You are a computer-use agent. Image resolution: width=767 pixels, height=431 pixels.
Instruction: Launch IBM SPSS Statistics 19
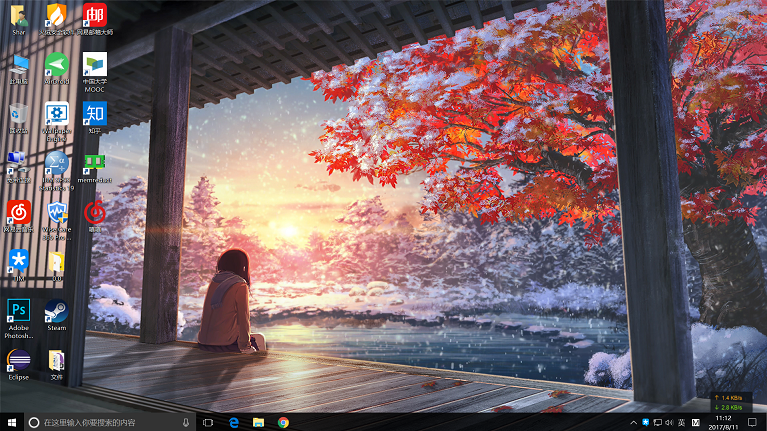coord(56,171)
